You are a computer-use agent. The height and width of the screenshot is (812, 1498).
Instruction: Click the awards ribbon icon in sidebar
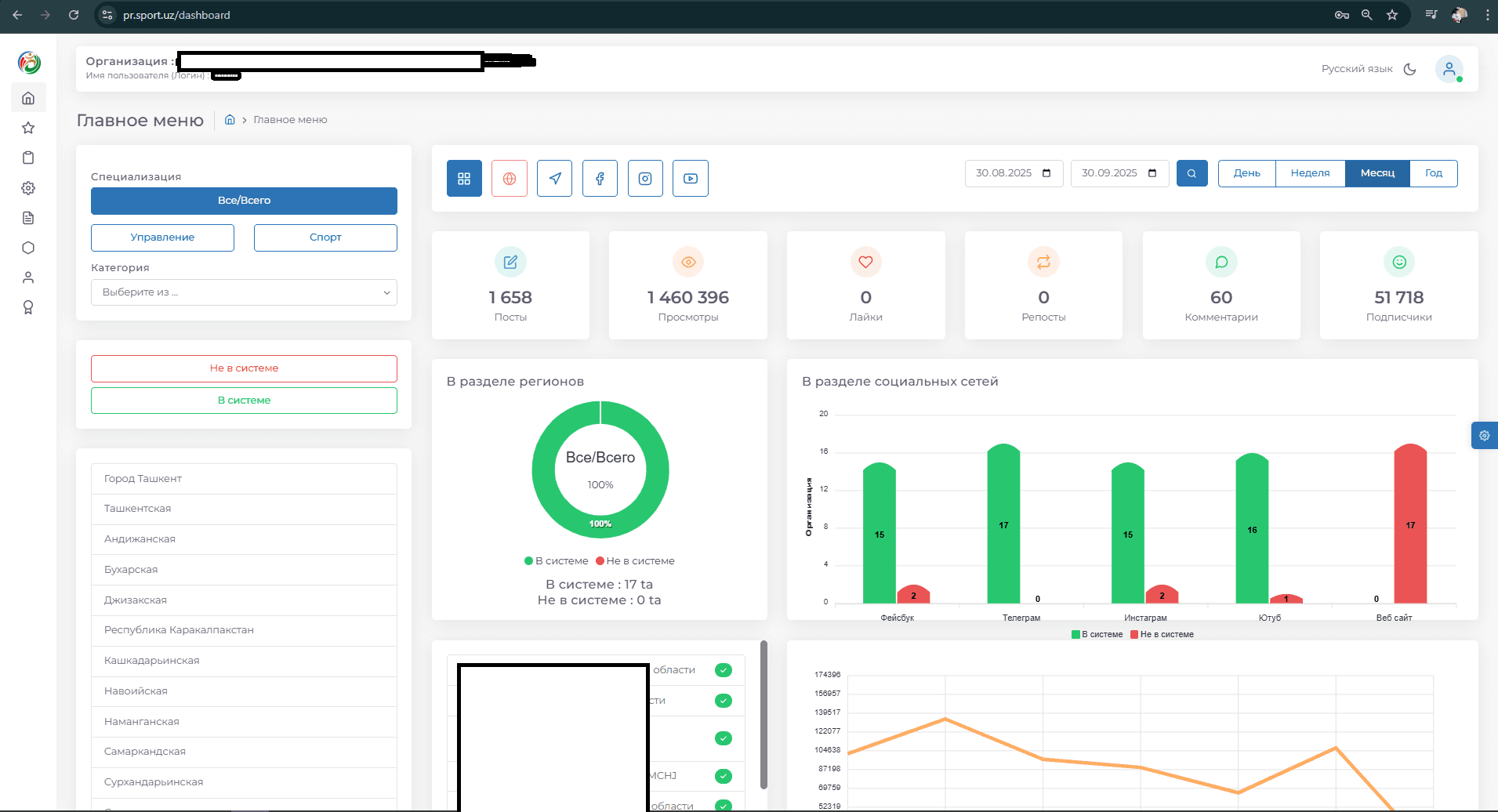pos(28,307)
